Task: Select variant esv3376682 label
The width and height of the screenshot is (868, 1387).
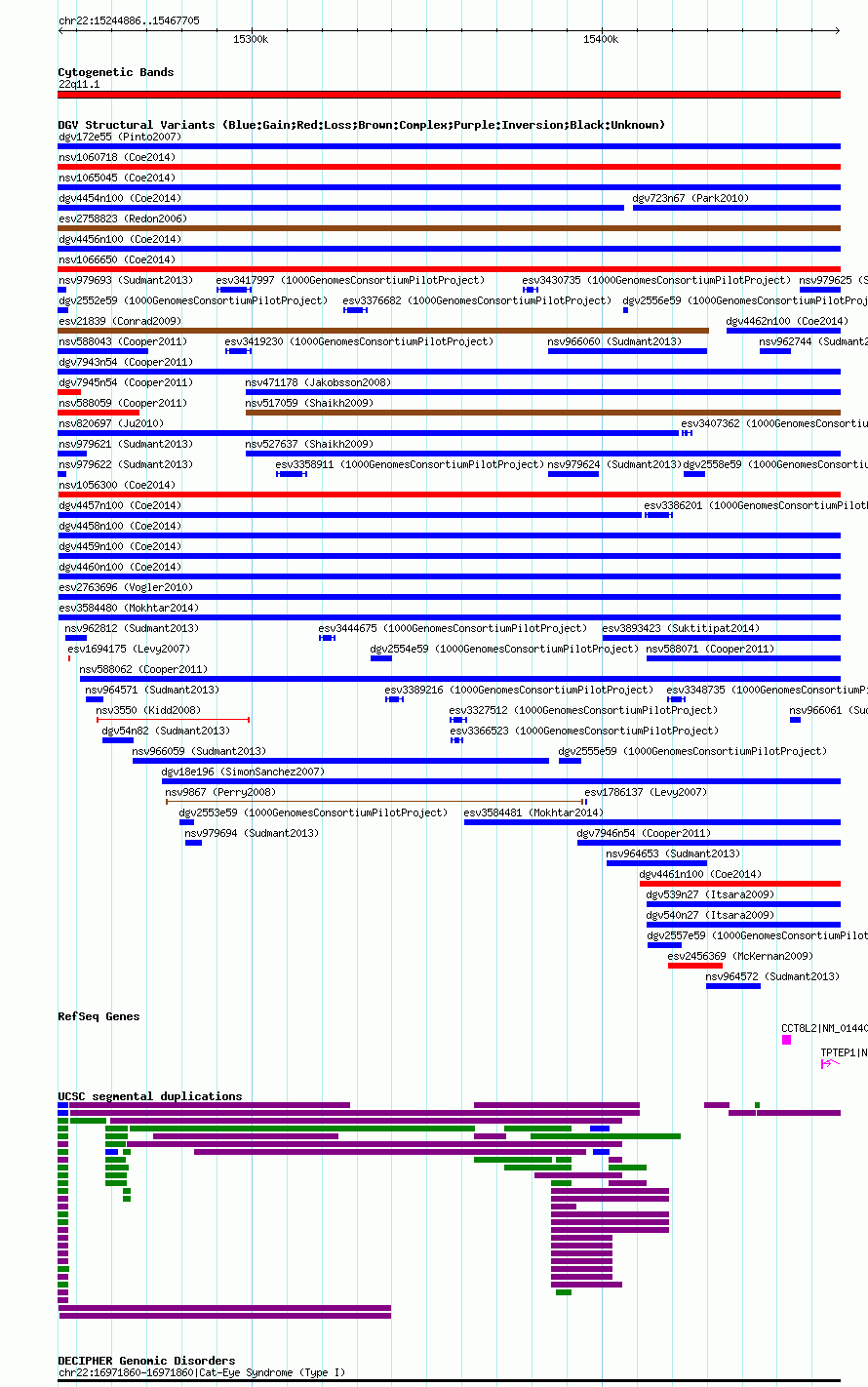Action: click(x=477, y=300)
